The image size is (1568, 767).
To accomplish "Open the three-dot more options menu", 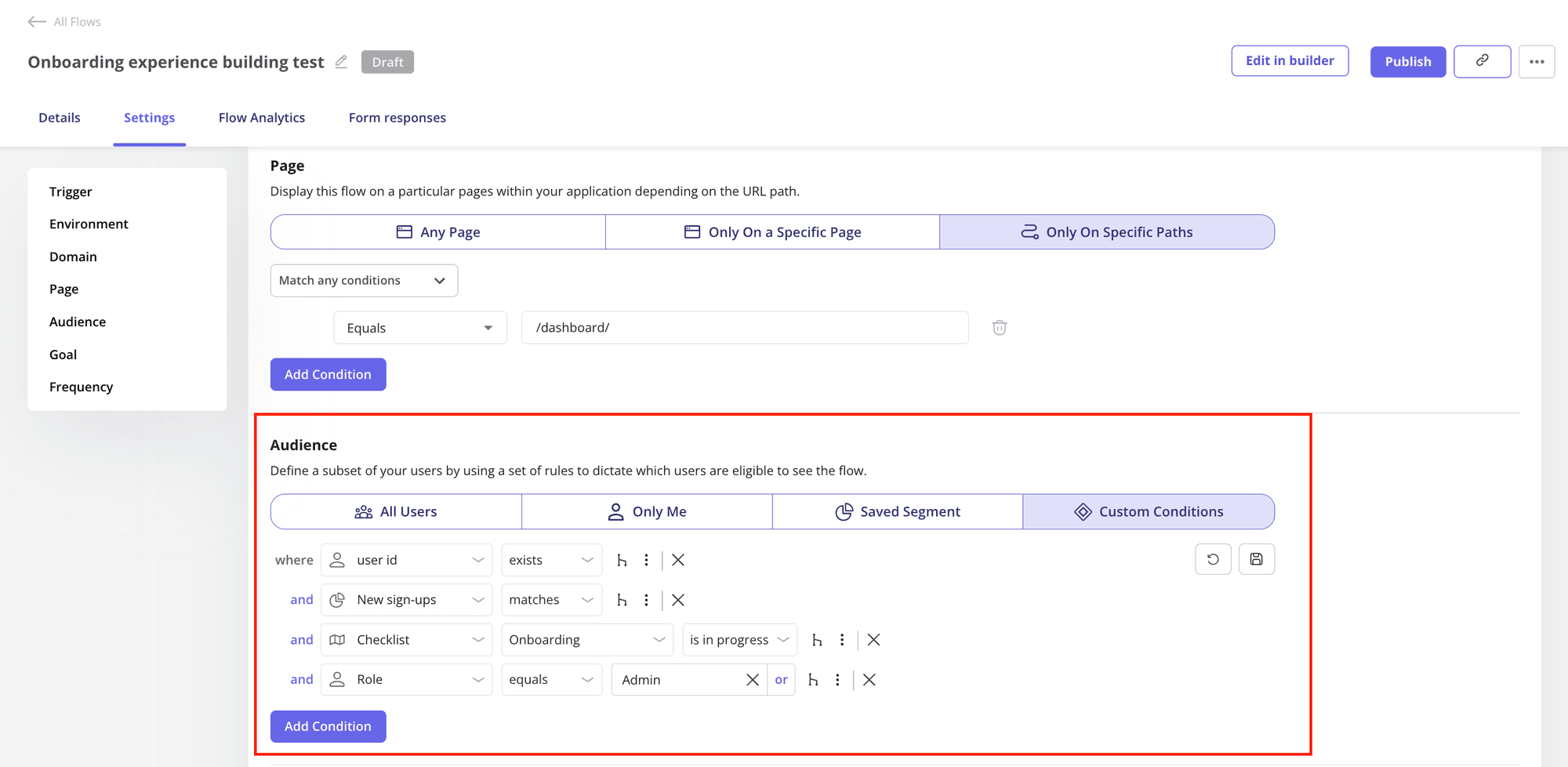I will pos(1536,61).
